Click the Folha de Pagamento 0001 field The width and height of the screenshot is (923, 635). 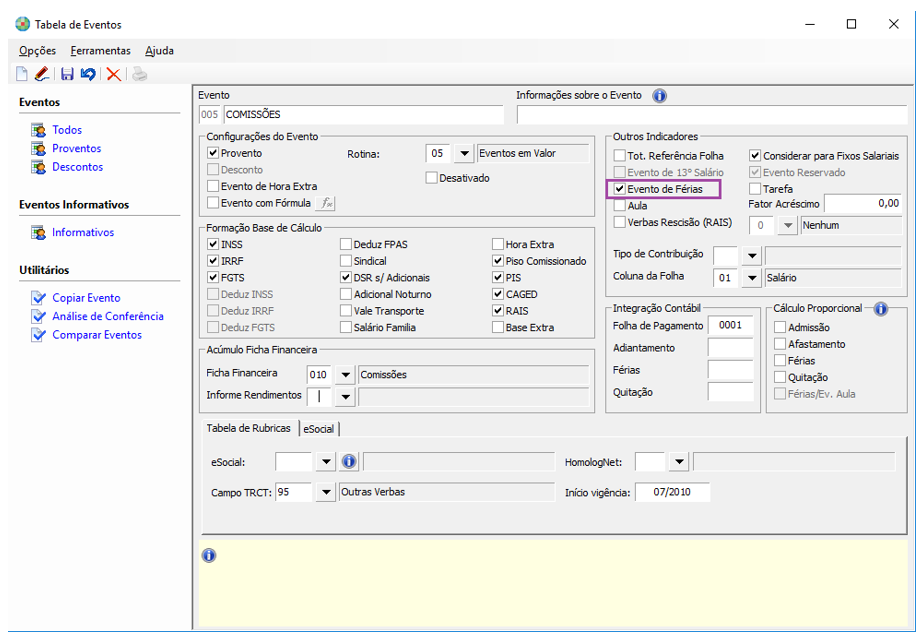(x=731, y=325)
